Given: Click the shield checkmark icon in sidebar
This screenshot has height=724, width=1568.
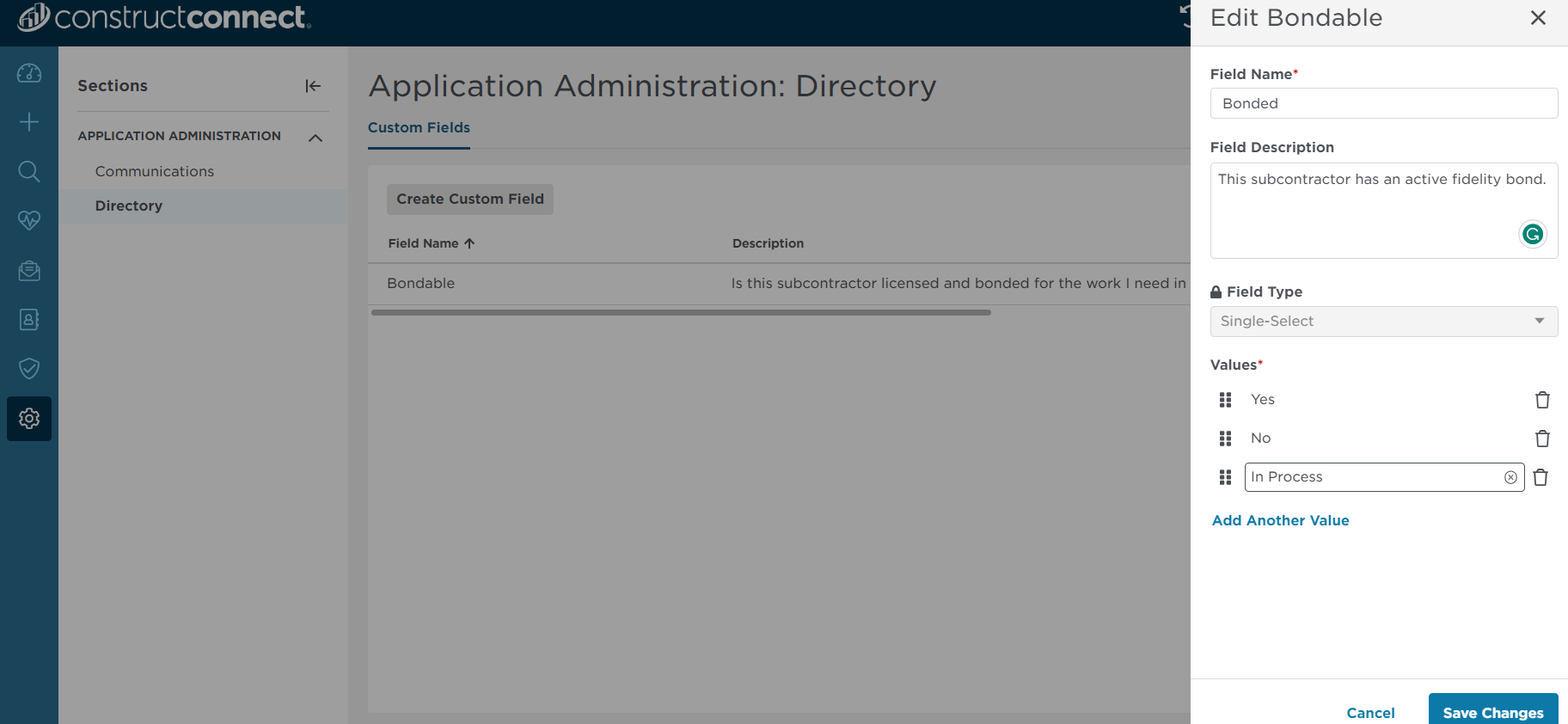Looking at the screenshot, I should (x=29, y=369).
